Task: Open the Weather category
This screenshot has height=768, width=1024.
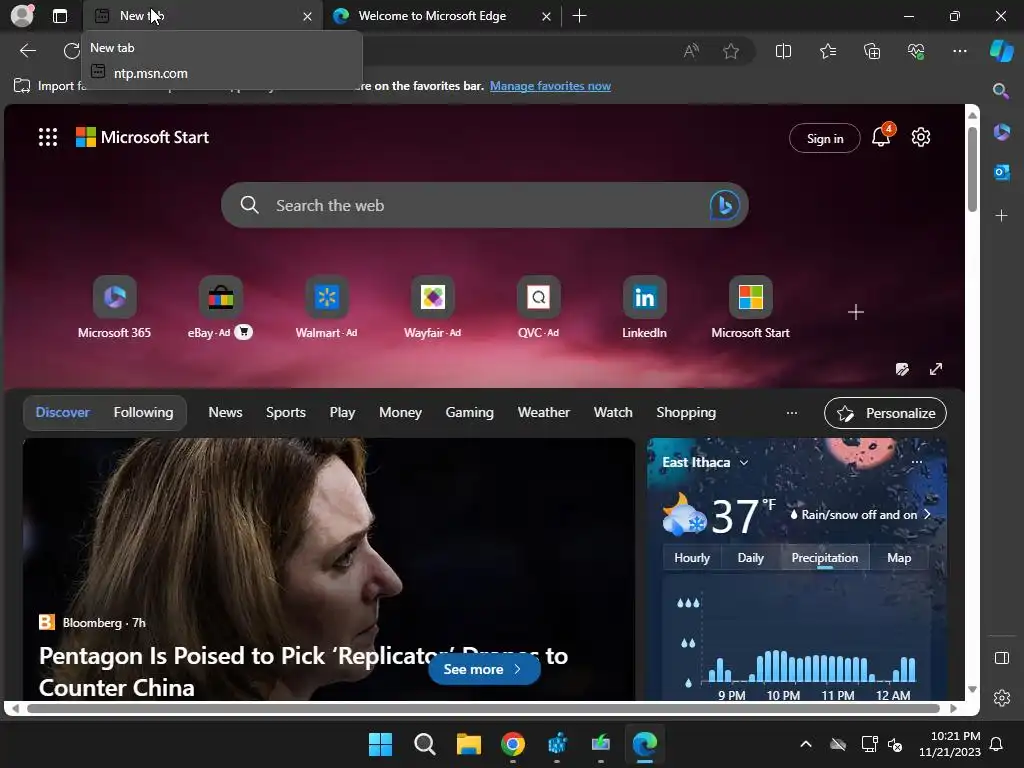Action: [543, 412]
